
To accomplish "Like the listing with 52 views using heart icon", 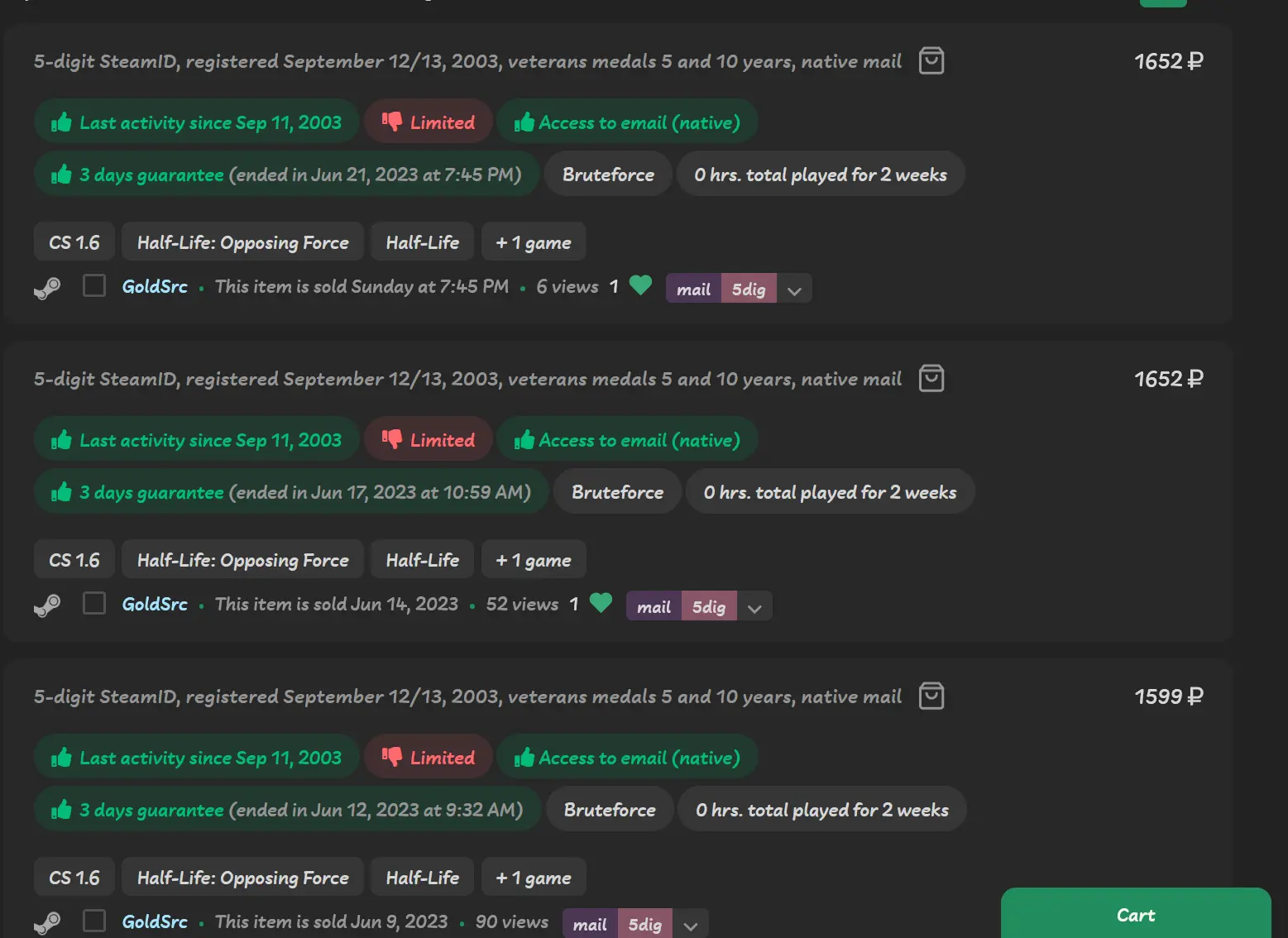I will 601,603.
